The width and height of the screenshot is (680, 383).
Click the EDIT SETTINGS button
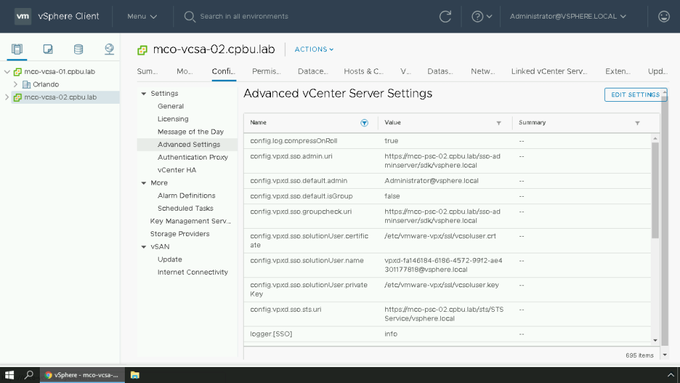coord(635,95)
